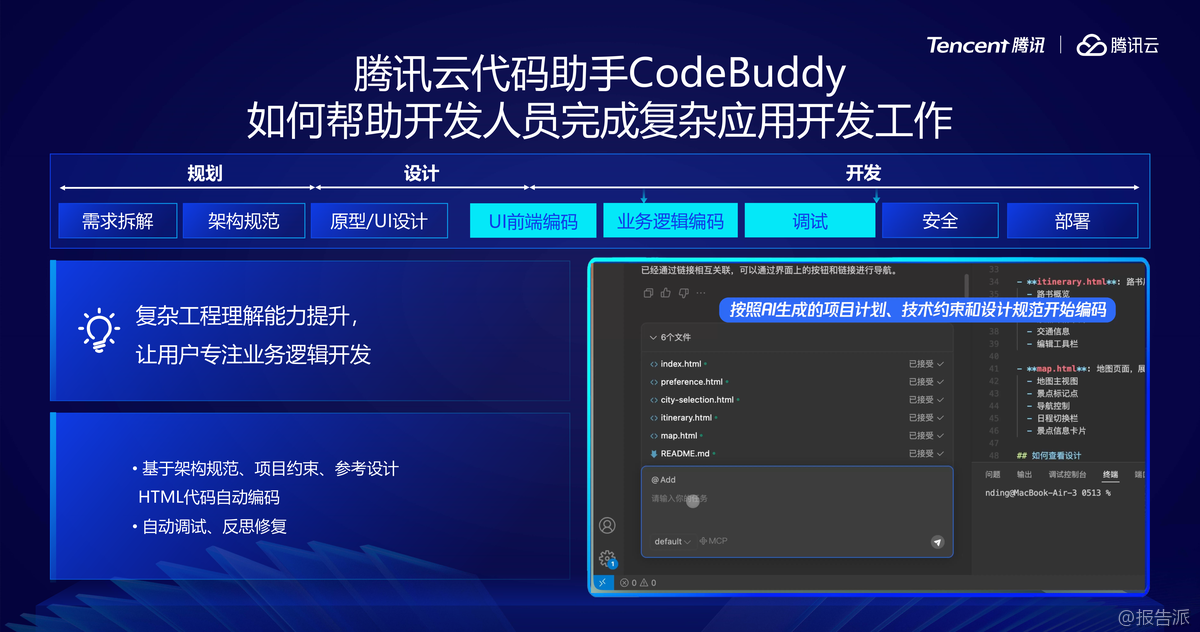
Task: Switch to the 输出 panel tab
Action: pos(1025,475)
